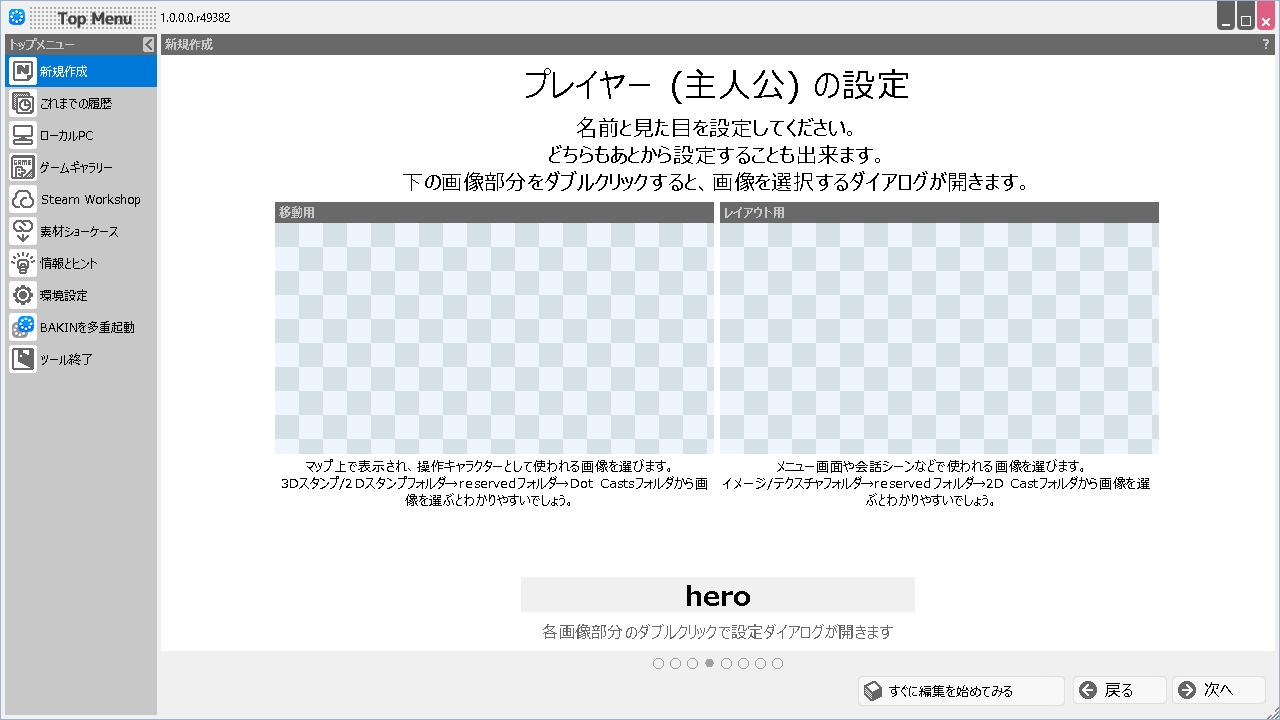Viewport: 1280px width, 720px height.
Task: Click the 移動用 image preview area
Action: click(494, 338)
